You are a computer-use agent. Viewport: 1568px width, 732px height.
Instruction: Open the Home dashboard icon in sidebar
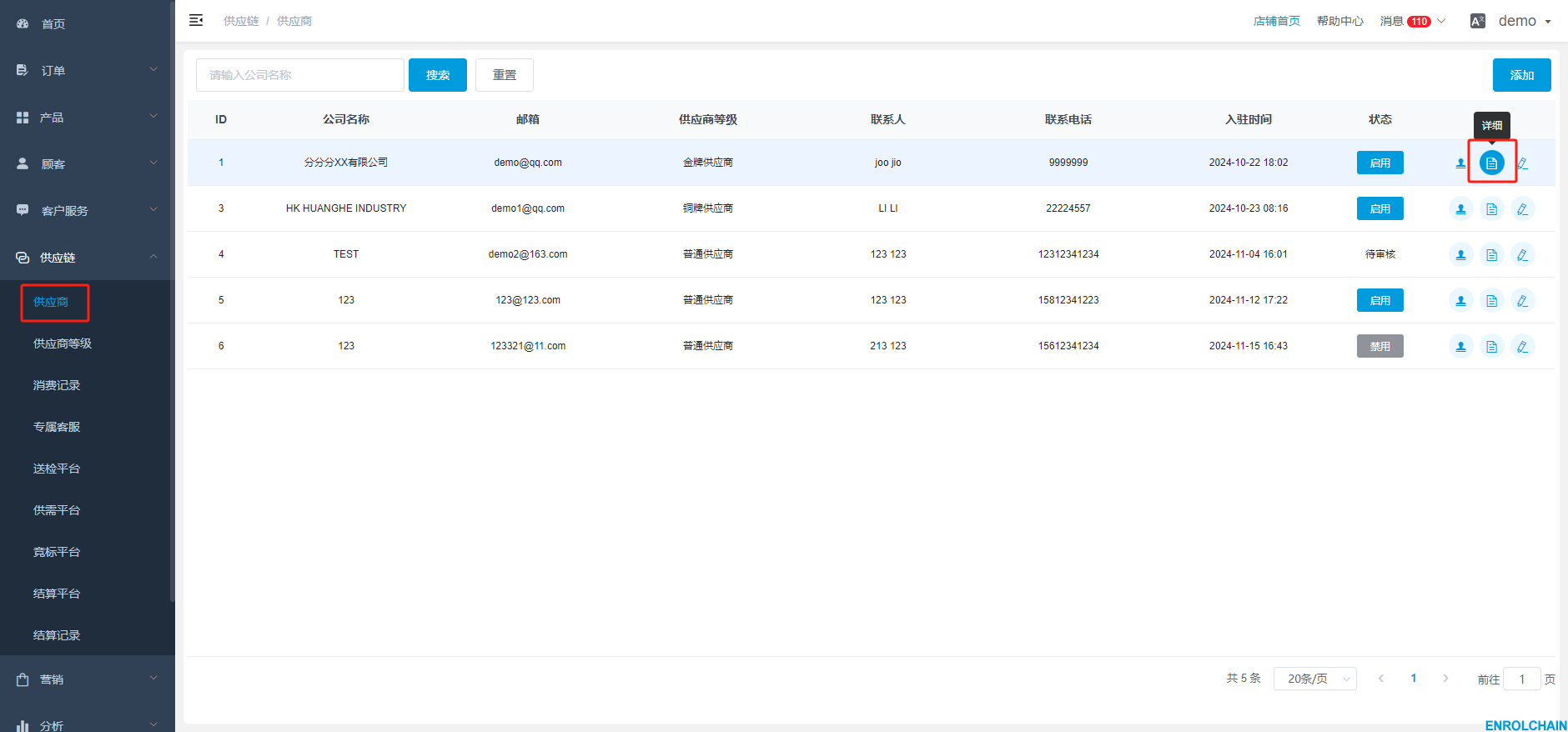[23, 23]
